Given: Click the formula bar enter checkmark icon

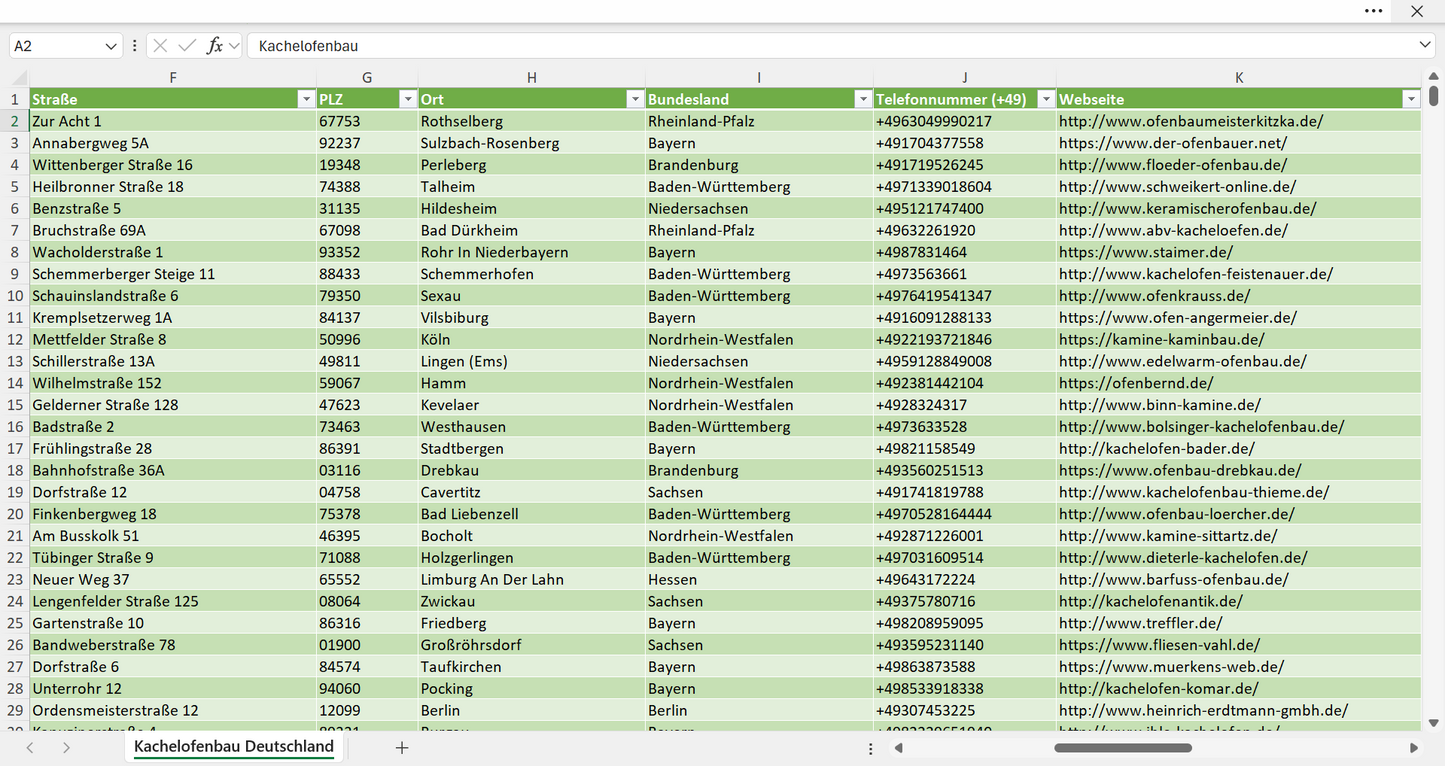Looking at the screenshot, I should [x=187, y=46].
